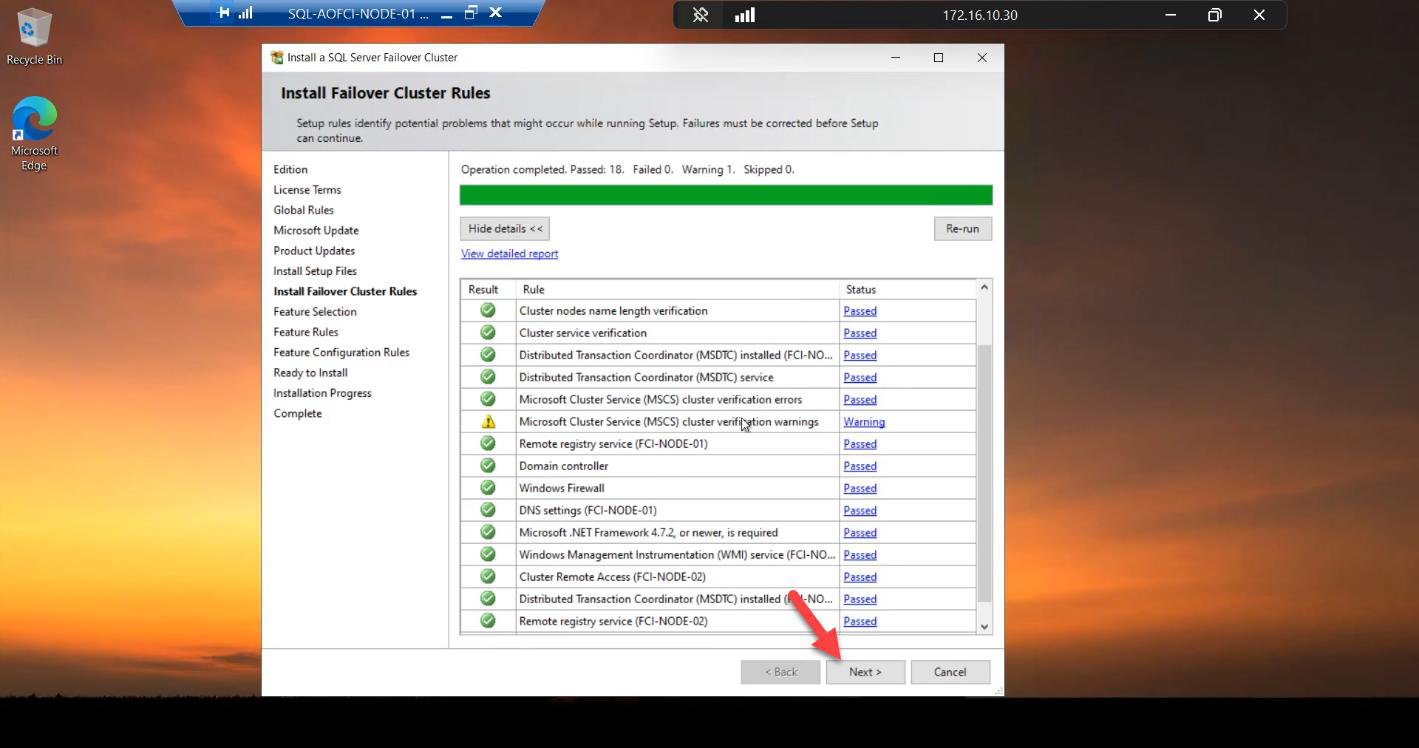Click the signal bars icon on the 172.16.10.30 bar
The width and height of the screenshot is (1419, 748).
pos(745,15)
